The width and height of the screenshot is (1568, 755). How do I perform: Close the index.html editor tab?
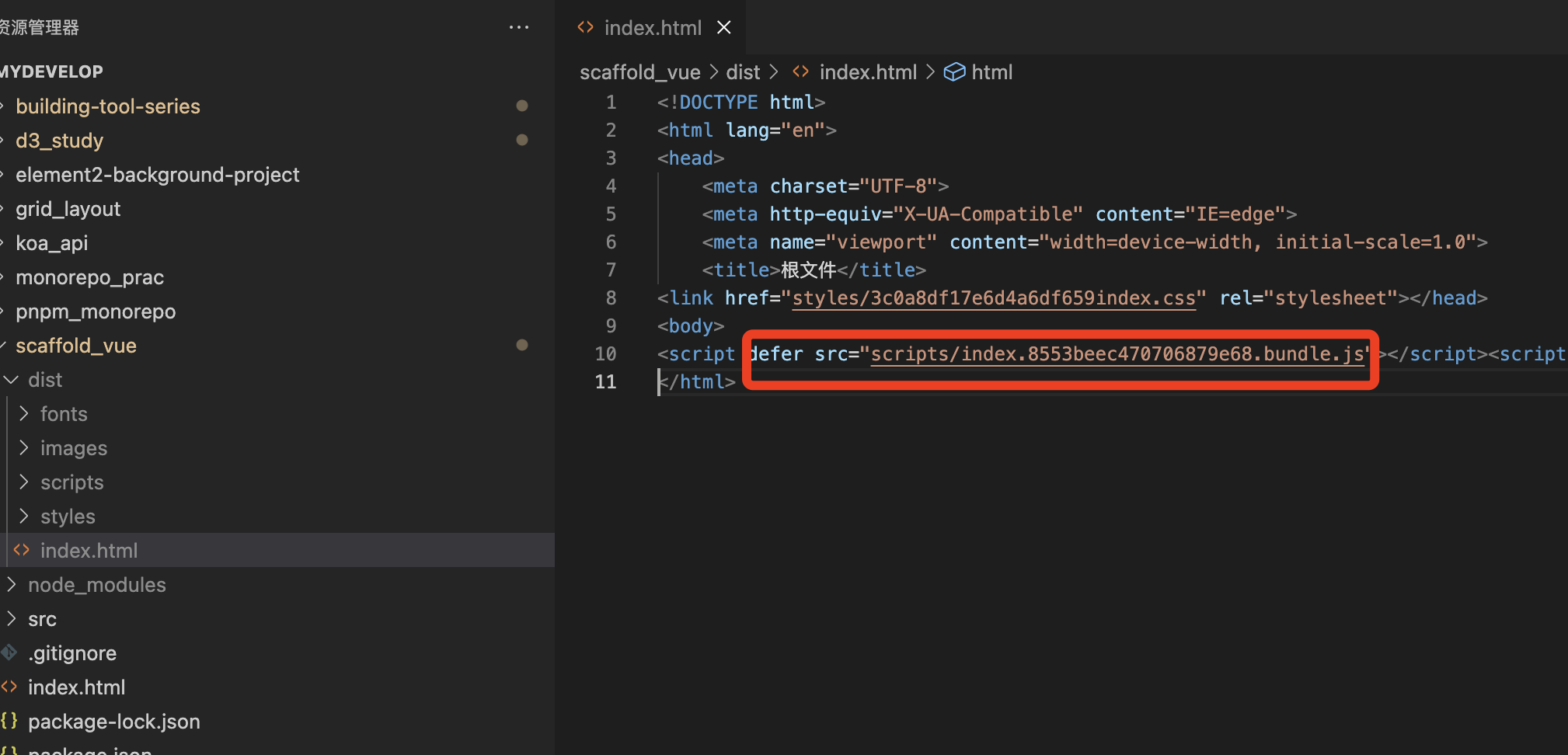[724, 27]
